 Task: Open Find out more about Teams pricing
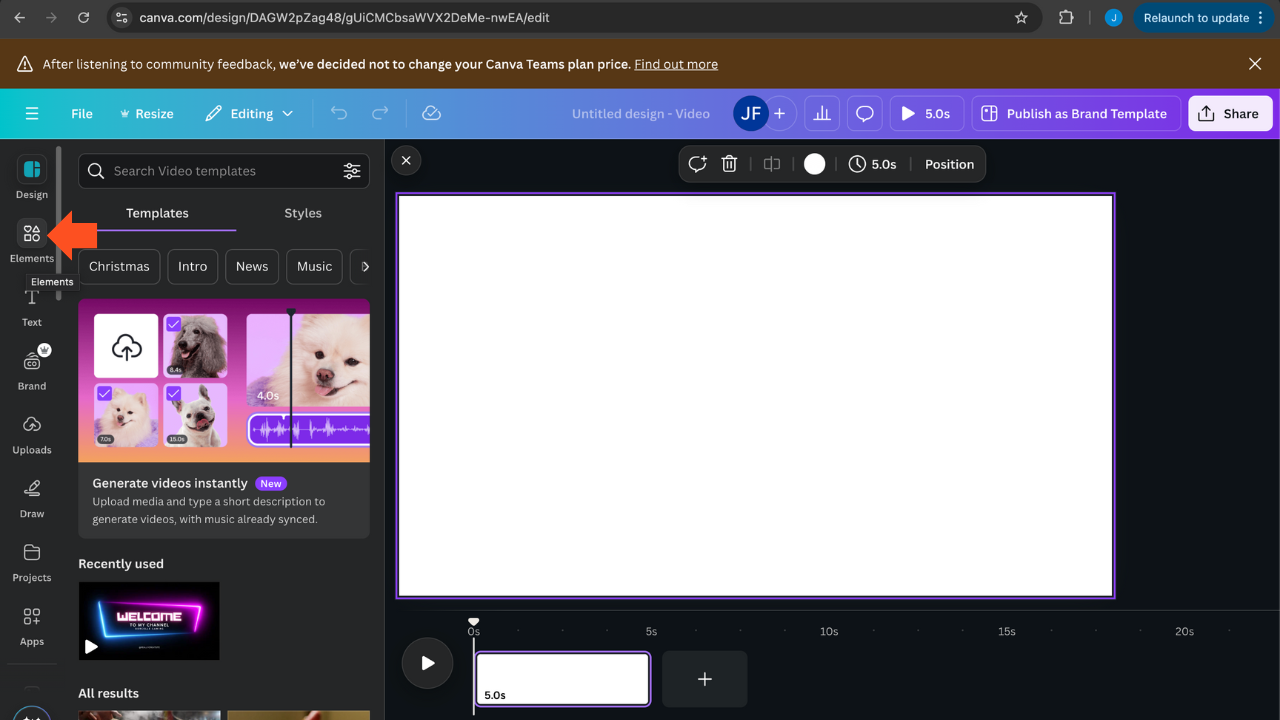[x=675, y=63]
